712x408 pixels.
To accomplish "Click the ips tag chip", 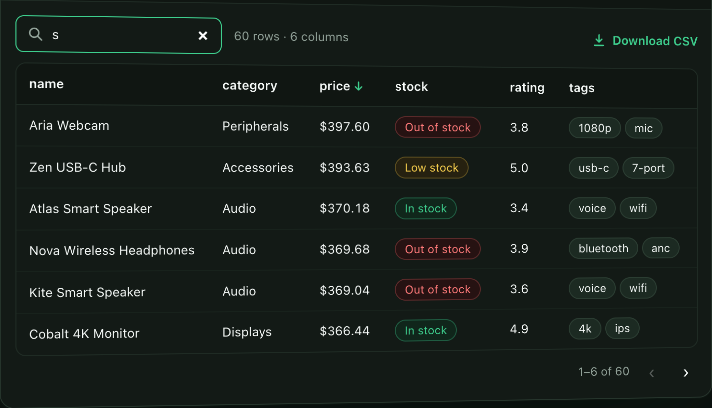I will pyautogui.click(x=622, y=328).
